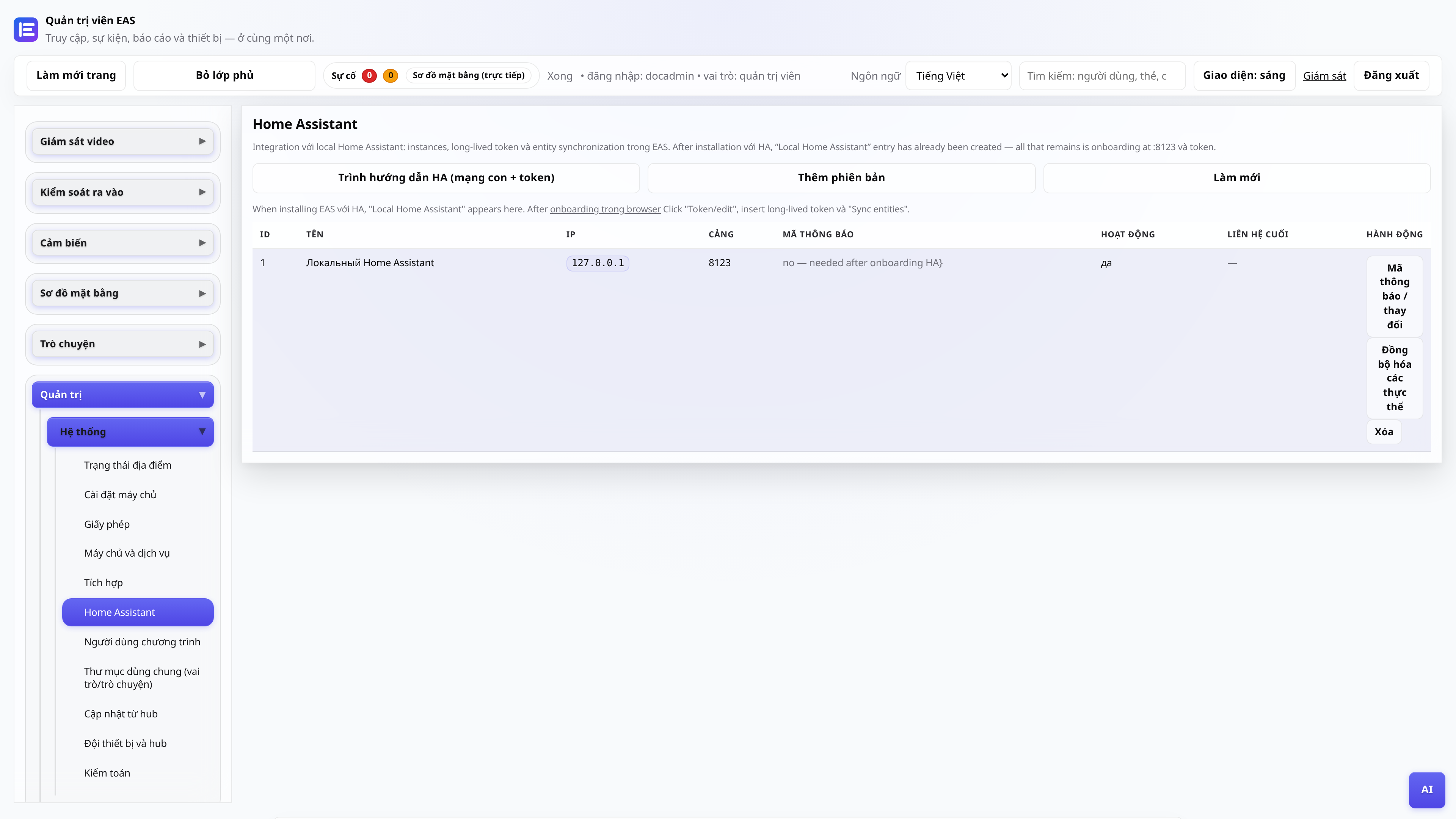This screenshot has height=819, width=1456.
Task: Open the Ngôn ngữ language dropdown
Action: [959, 76]
